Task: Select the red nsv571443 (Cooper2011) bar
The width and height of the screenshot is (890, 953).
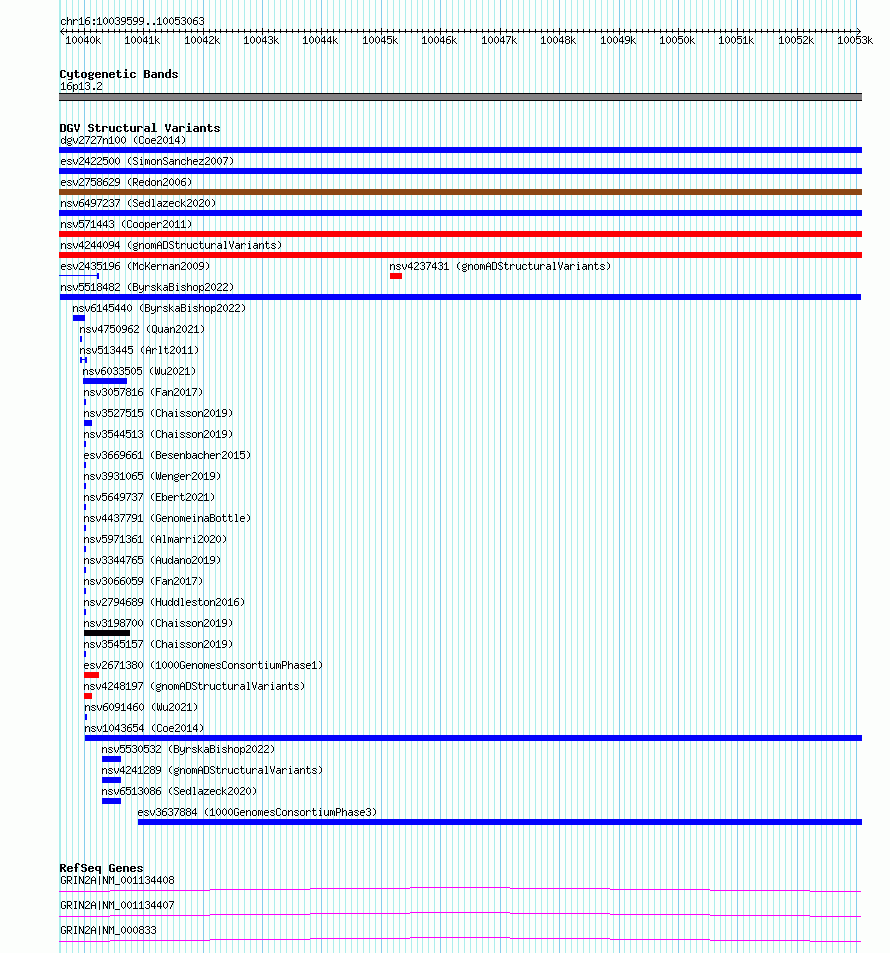Action: coord(460,234)
